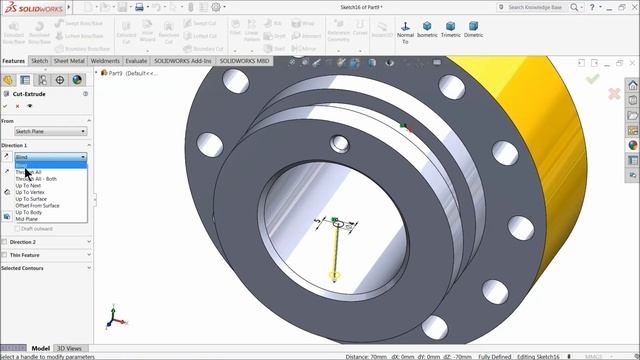Choose Up To Surface option
The height and width of the screenshot is (360, 640).
(x=31, y=199)
